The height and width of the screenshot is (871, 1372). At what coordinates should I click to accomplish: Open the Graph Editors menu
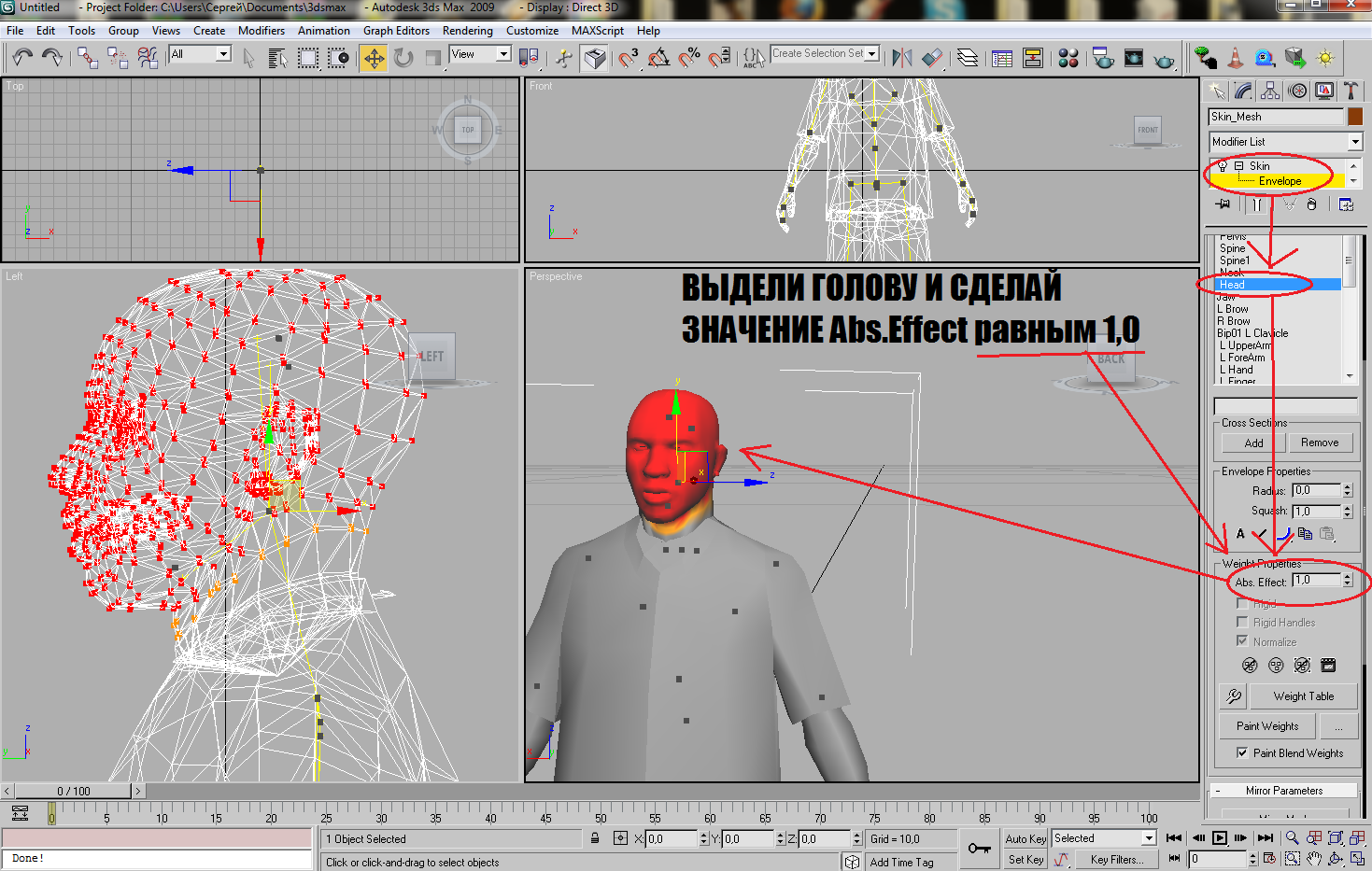coord(396,31)
